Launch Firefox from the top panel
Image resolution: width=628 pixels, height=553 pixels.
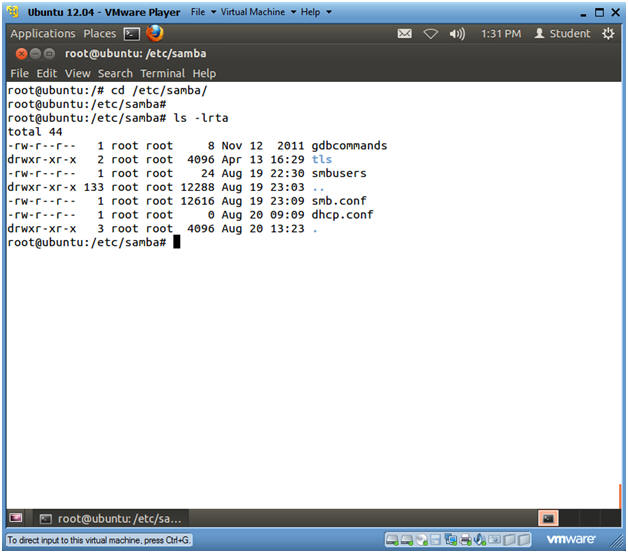click(155, 33)
